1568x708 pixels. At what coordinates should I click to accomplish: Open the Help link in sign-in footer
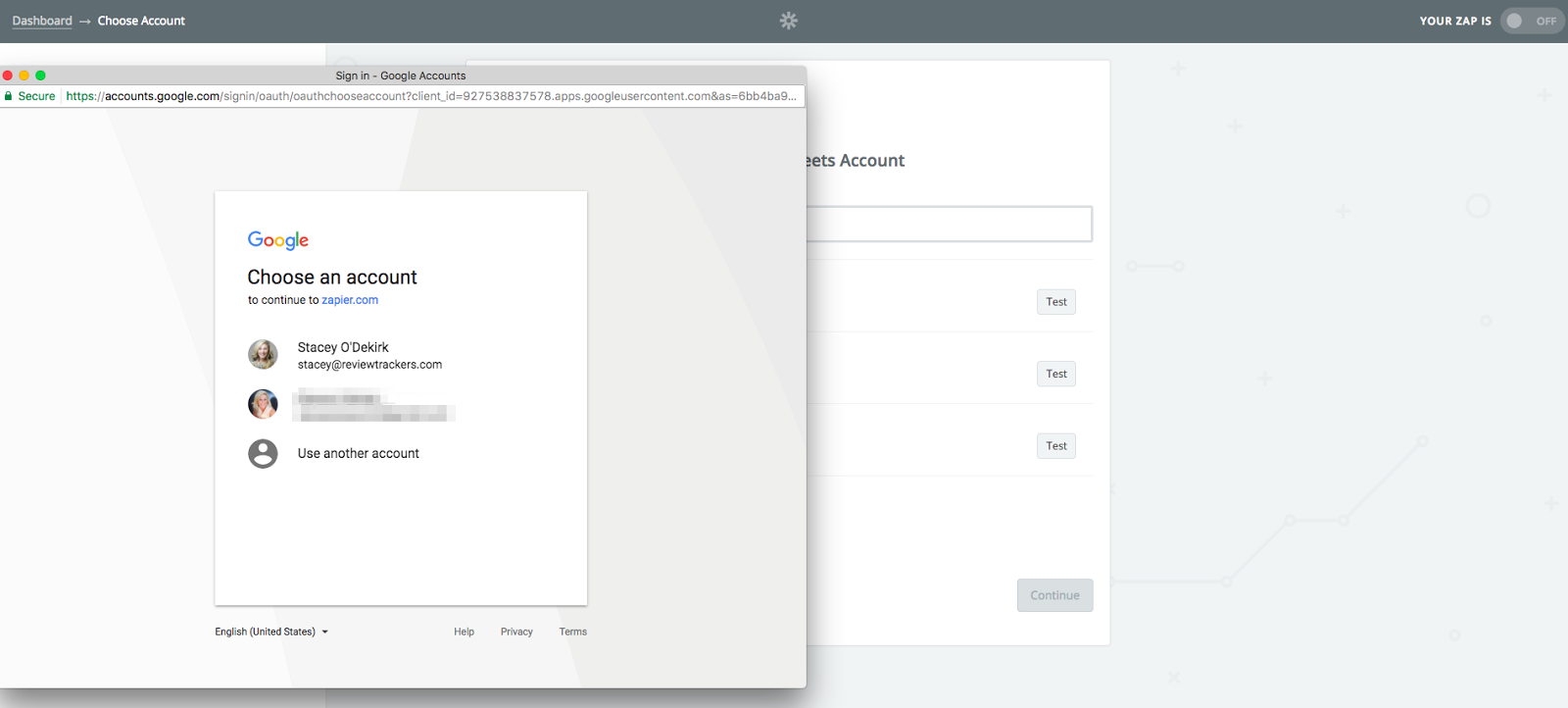[464, 632]
